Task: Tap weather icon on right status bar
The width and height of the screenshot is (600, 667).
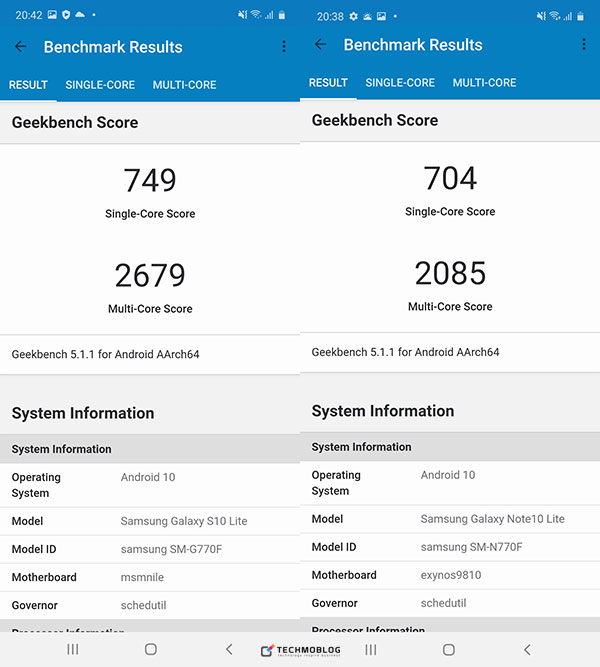Action: [x=367, y=16]
